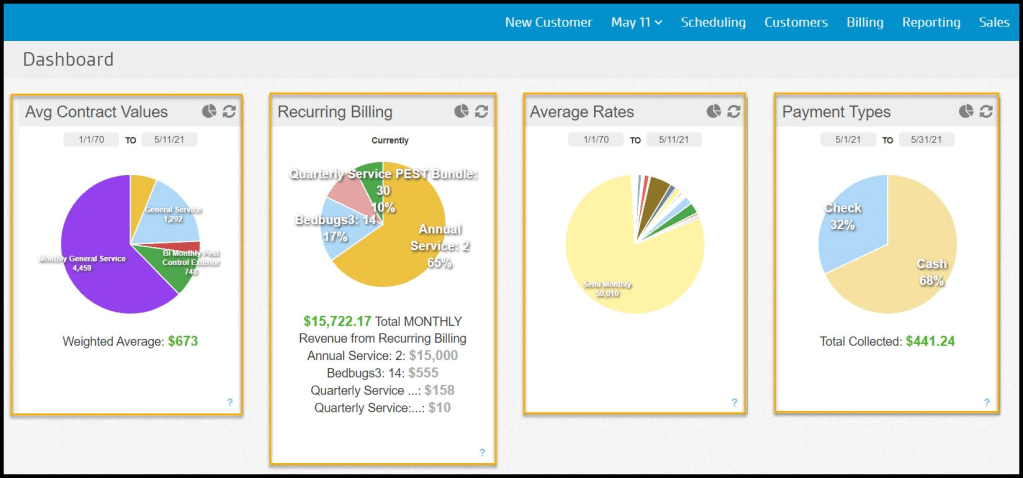Image resolution: width=1023 pixels, height=478 pixels.
Task: Click the New Customer link
Action: tap(548, 22)
